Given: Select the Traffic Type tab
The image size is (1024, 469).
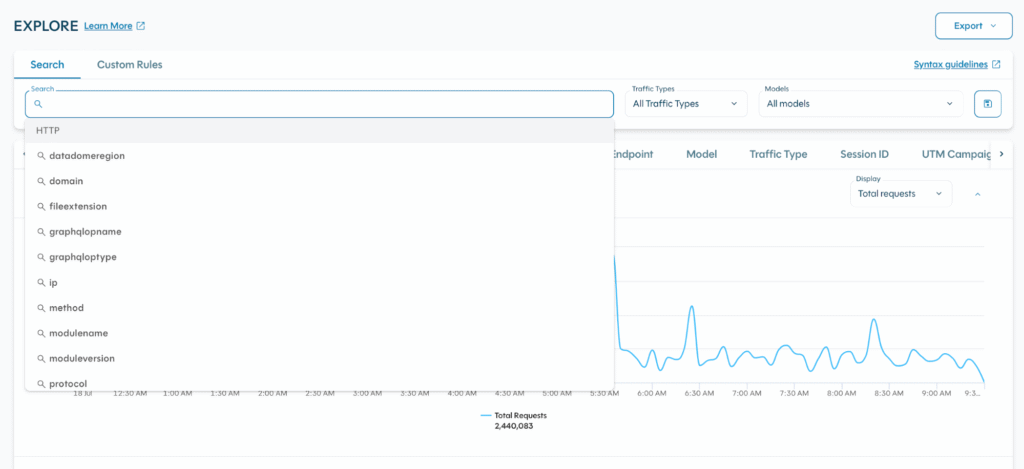Looking at the screenshot, I should coord(778,154).
